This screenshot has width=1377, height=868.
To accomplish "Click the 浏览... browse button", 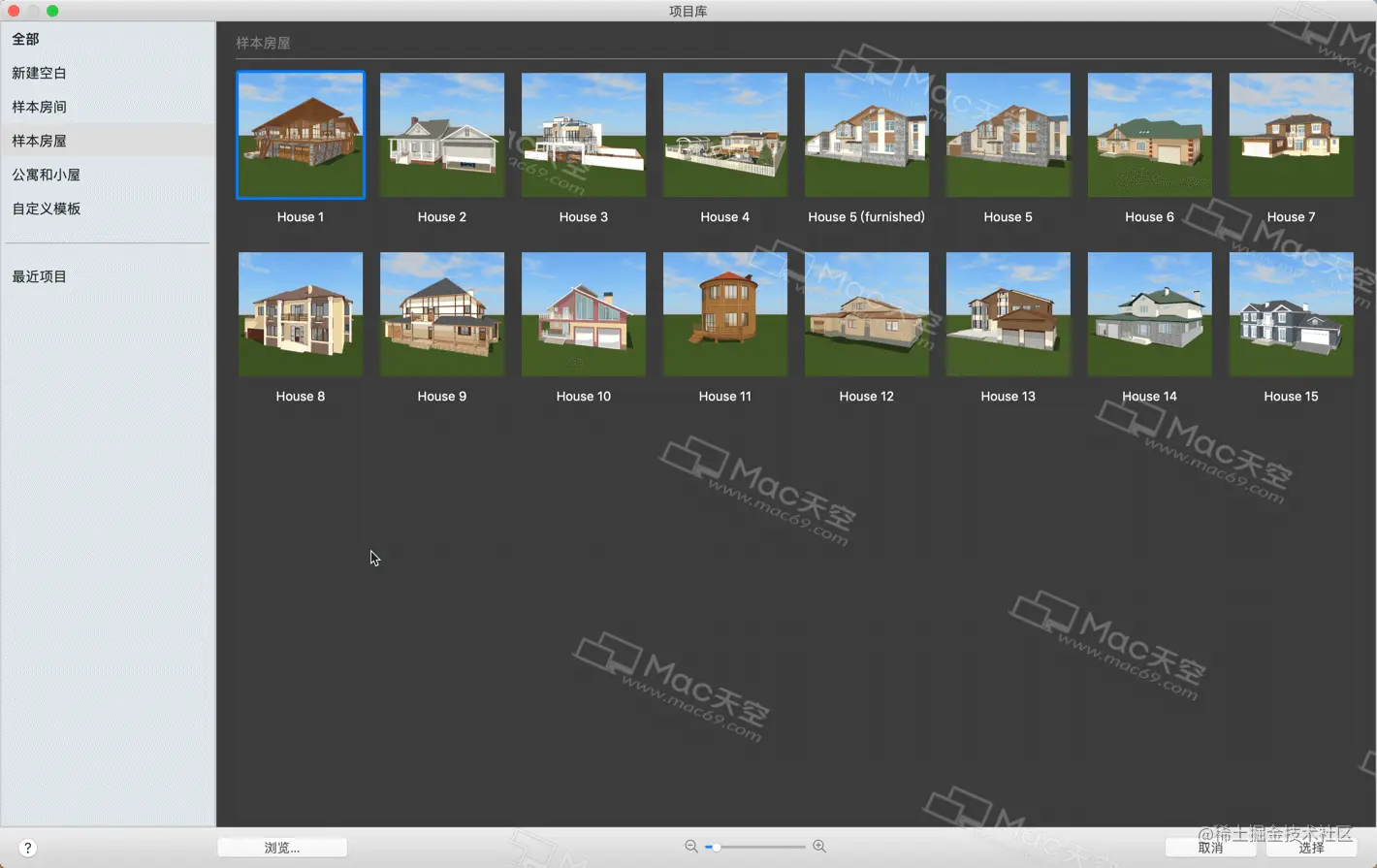I will tap(282, 848).
